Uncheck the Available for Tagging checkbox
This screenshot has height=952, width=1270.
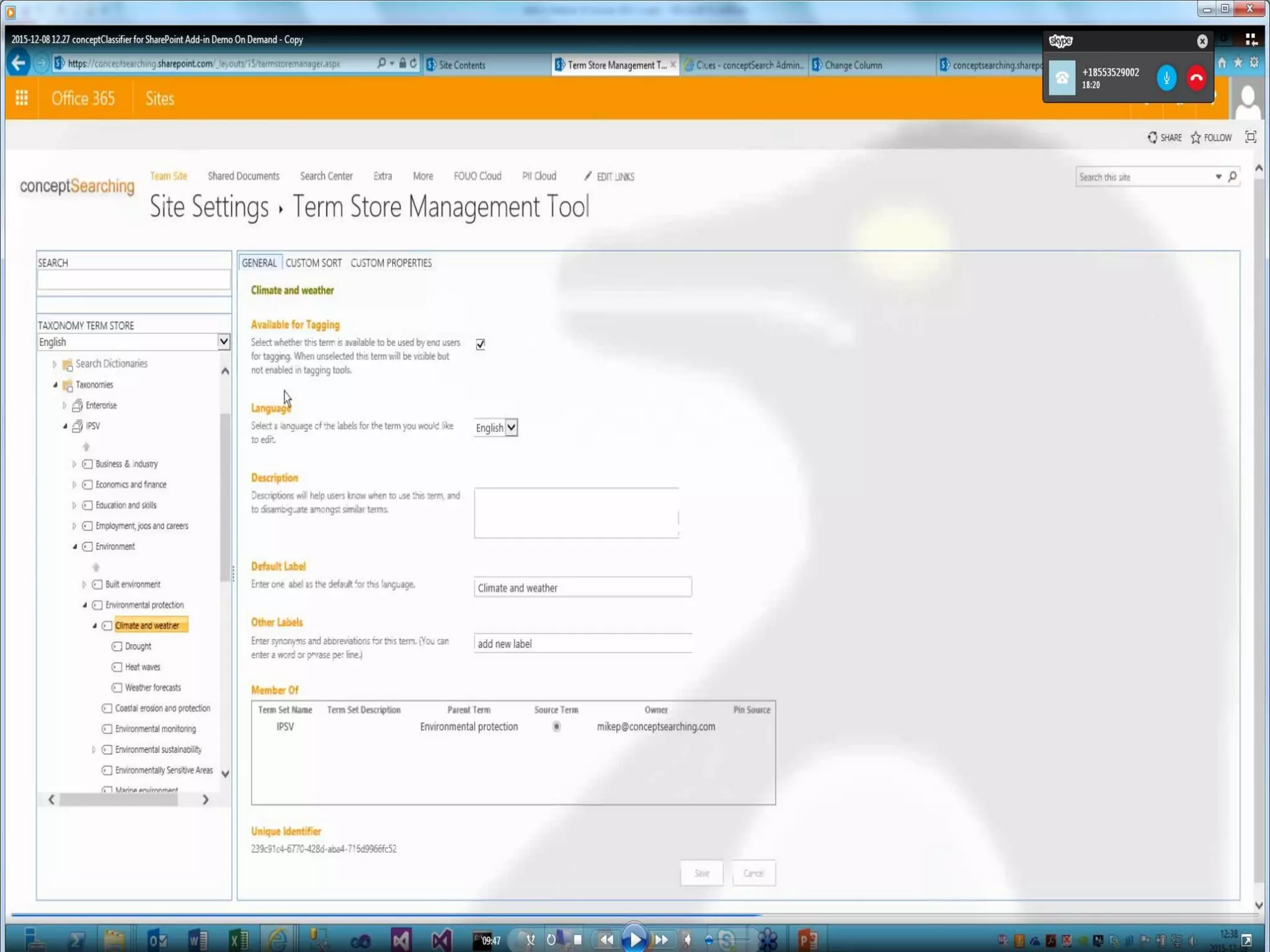481,344
